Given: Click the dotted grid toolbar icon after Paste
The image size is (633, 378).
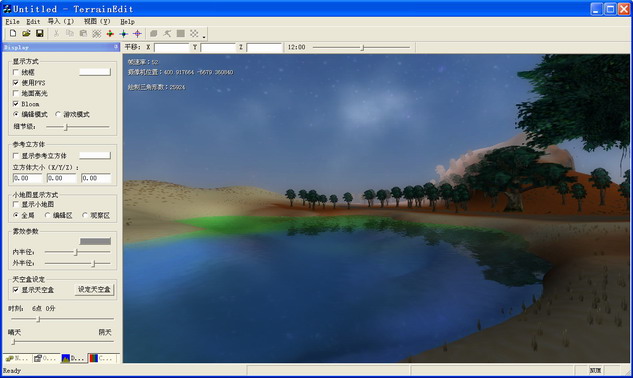Looking at the screenshot, I should click(x=96, y=34).
